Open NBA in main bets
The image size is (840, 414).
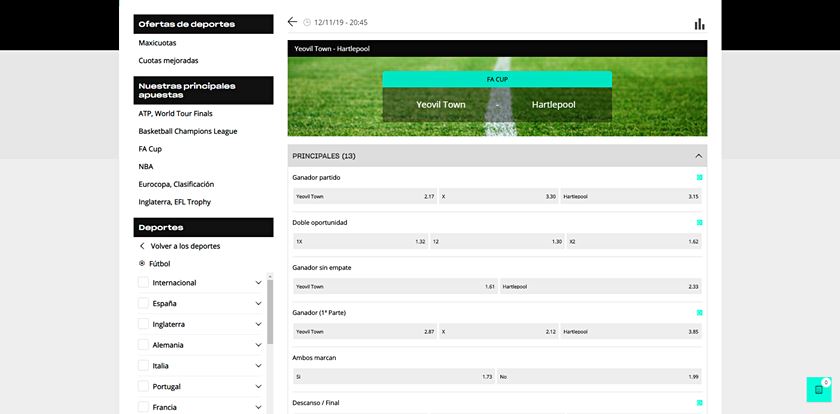146,167
